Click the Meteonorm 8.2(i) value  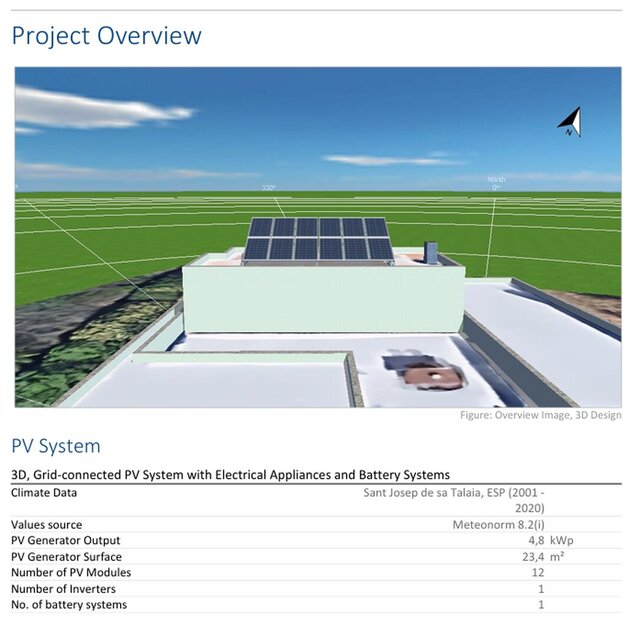coord(498,524)
